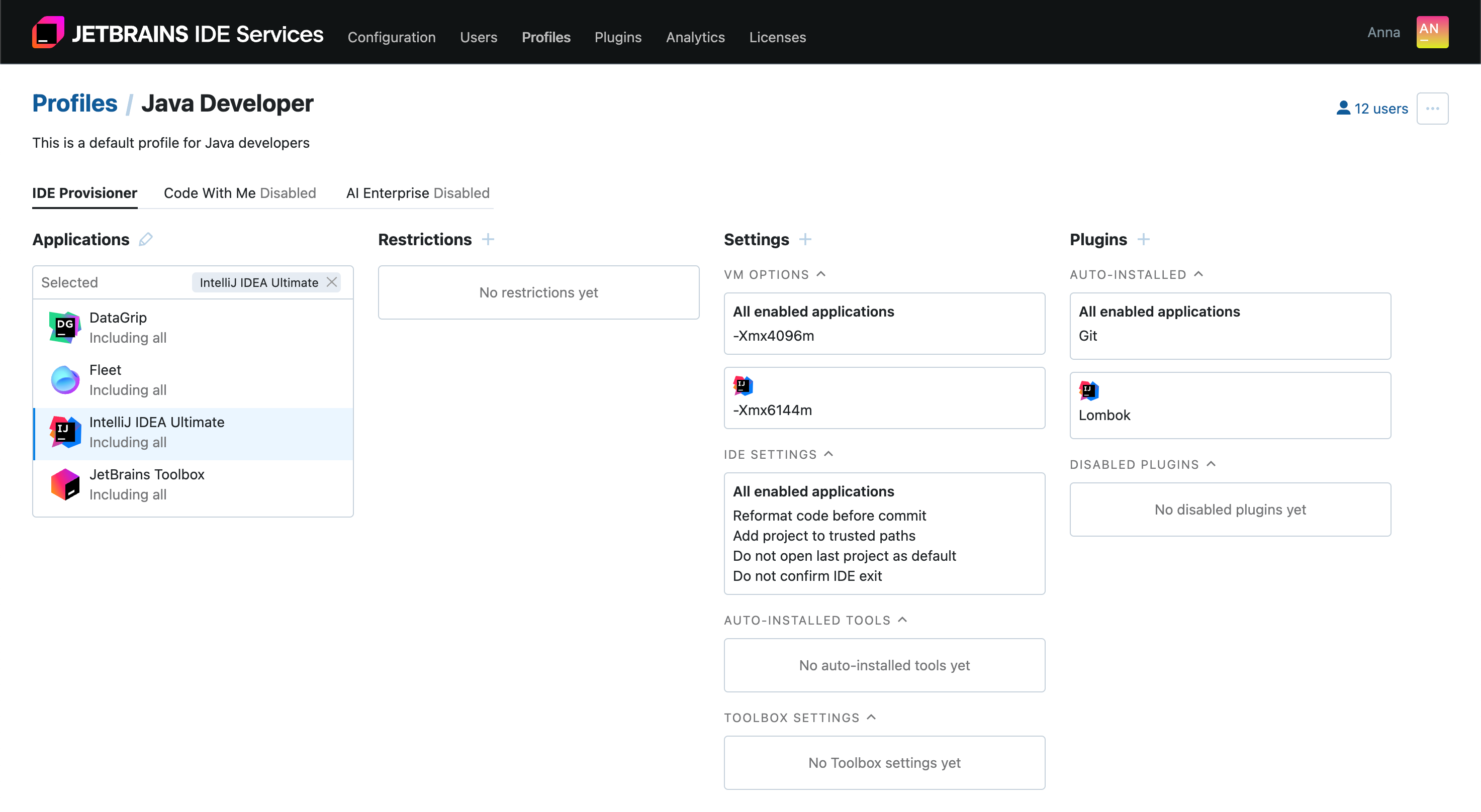
Task: Collapse the VM OPTIONS section
Action: click(821, 273)
